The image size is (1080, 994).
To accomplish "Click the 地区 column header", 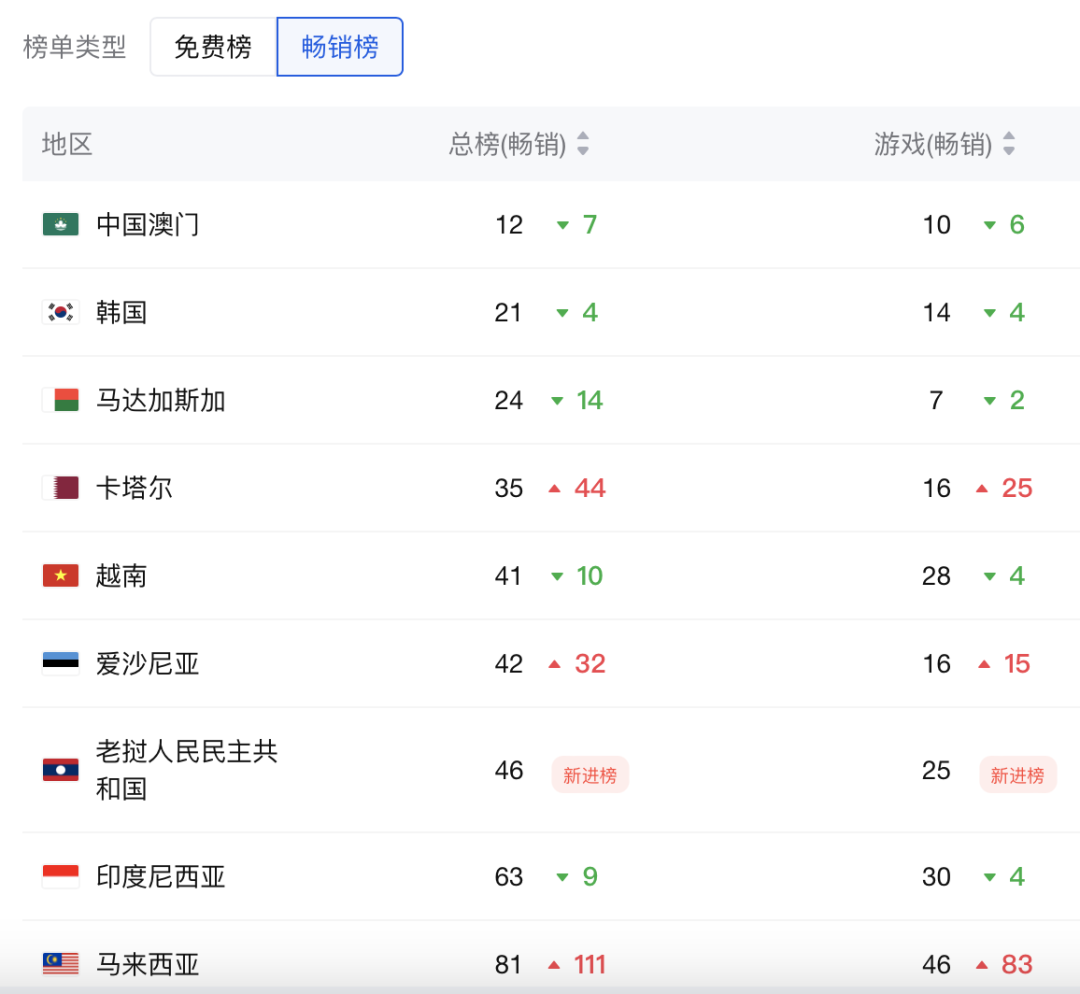I will click(66, 144).
